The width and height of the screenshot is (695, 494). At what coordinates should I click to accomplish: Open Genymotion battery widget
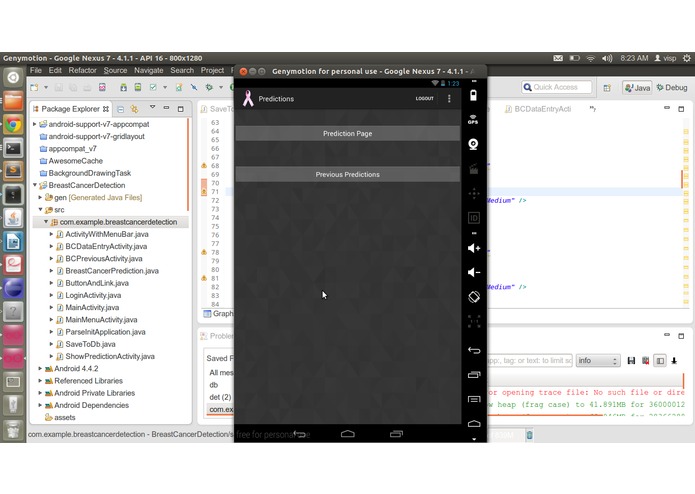[473, 95]
